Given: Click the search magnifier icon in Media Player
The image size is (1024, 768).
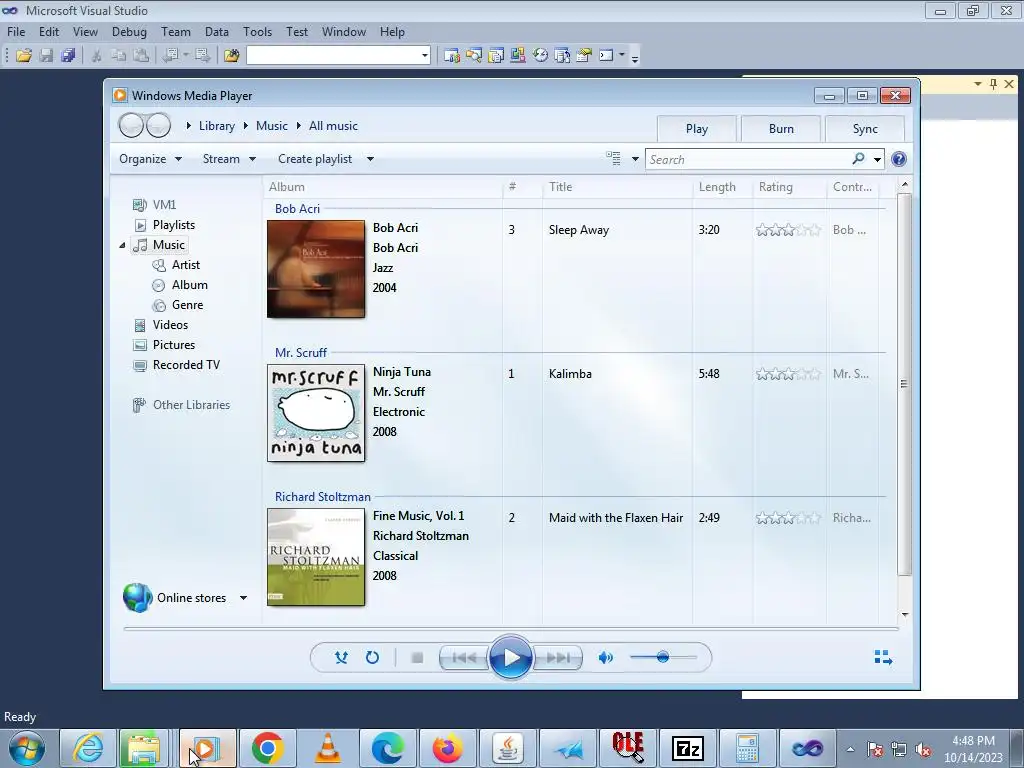Looking at the screenshot, I should pyautogui.click(x=858, y=159).
